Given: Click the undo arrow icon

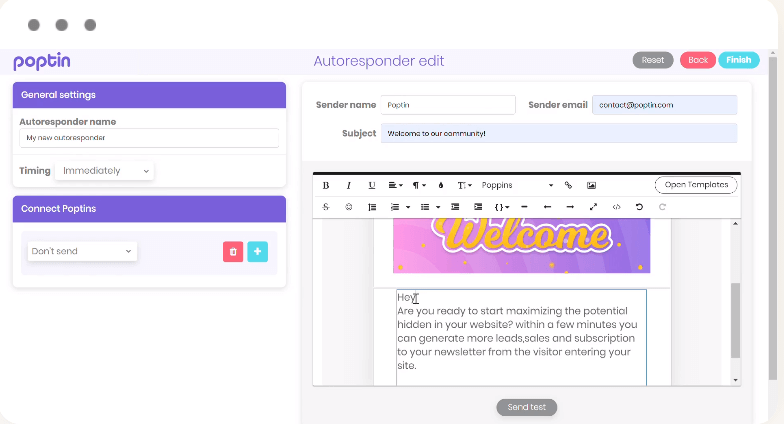Looking at the screenshot, I should click(x=639, y=207).
